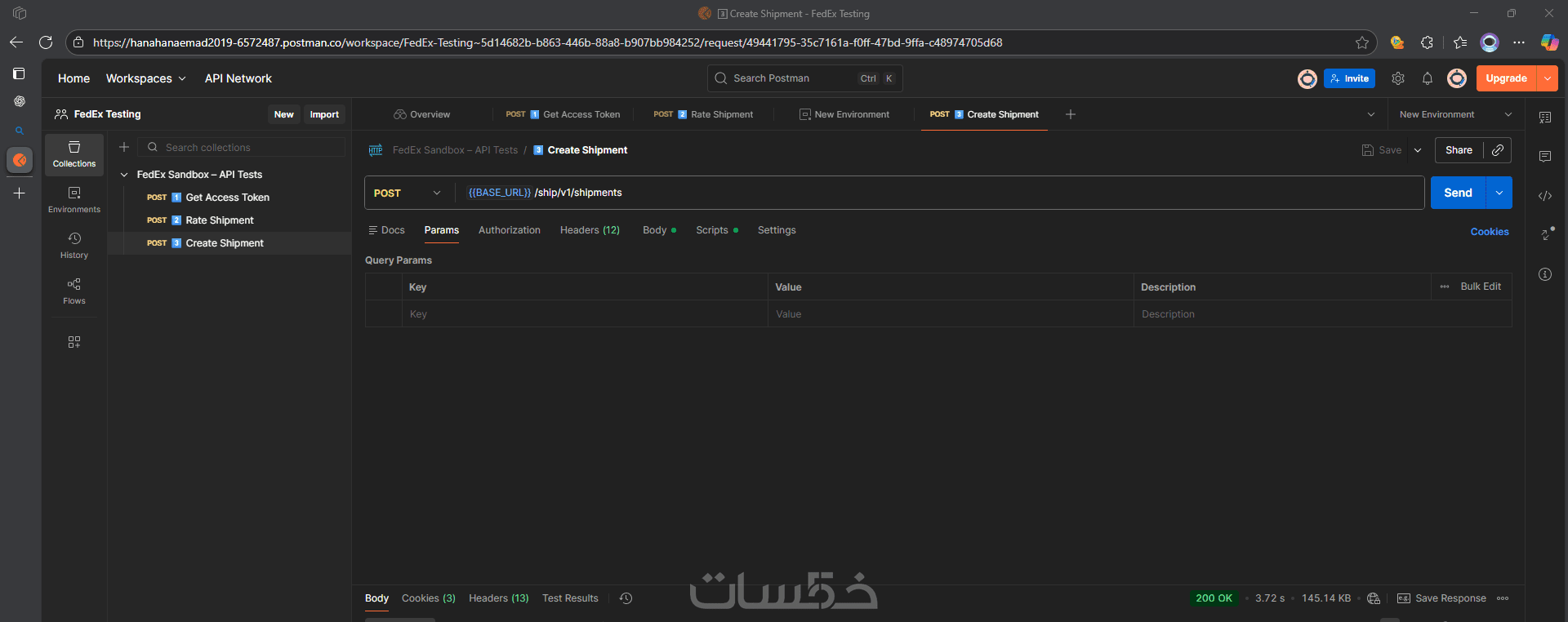This screenshot has height=622, width=1568.
Task: Show the code snippet icon in right sidebar
Action: (x=1545, y=196)
